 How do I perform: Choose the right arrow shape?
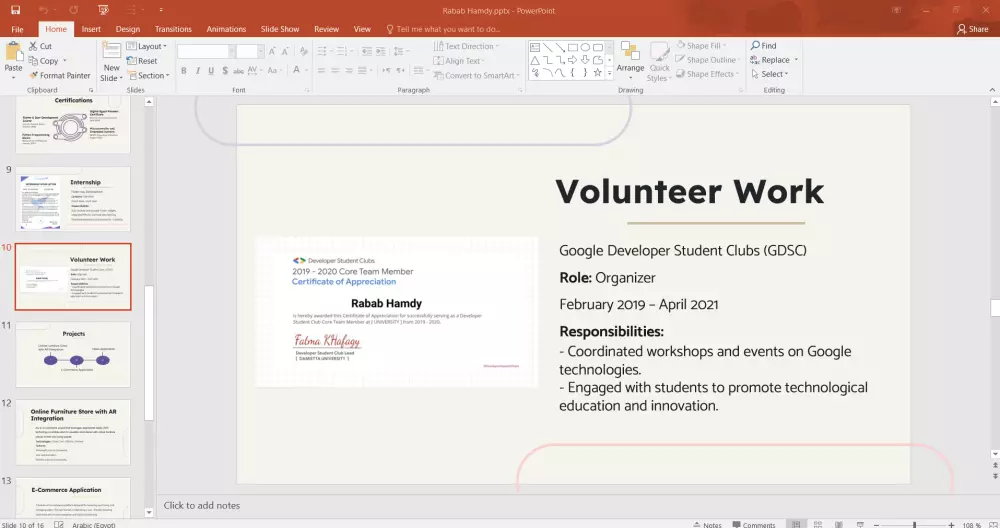(573, 60)
